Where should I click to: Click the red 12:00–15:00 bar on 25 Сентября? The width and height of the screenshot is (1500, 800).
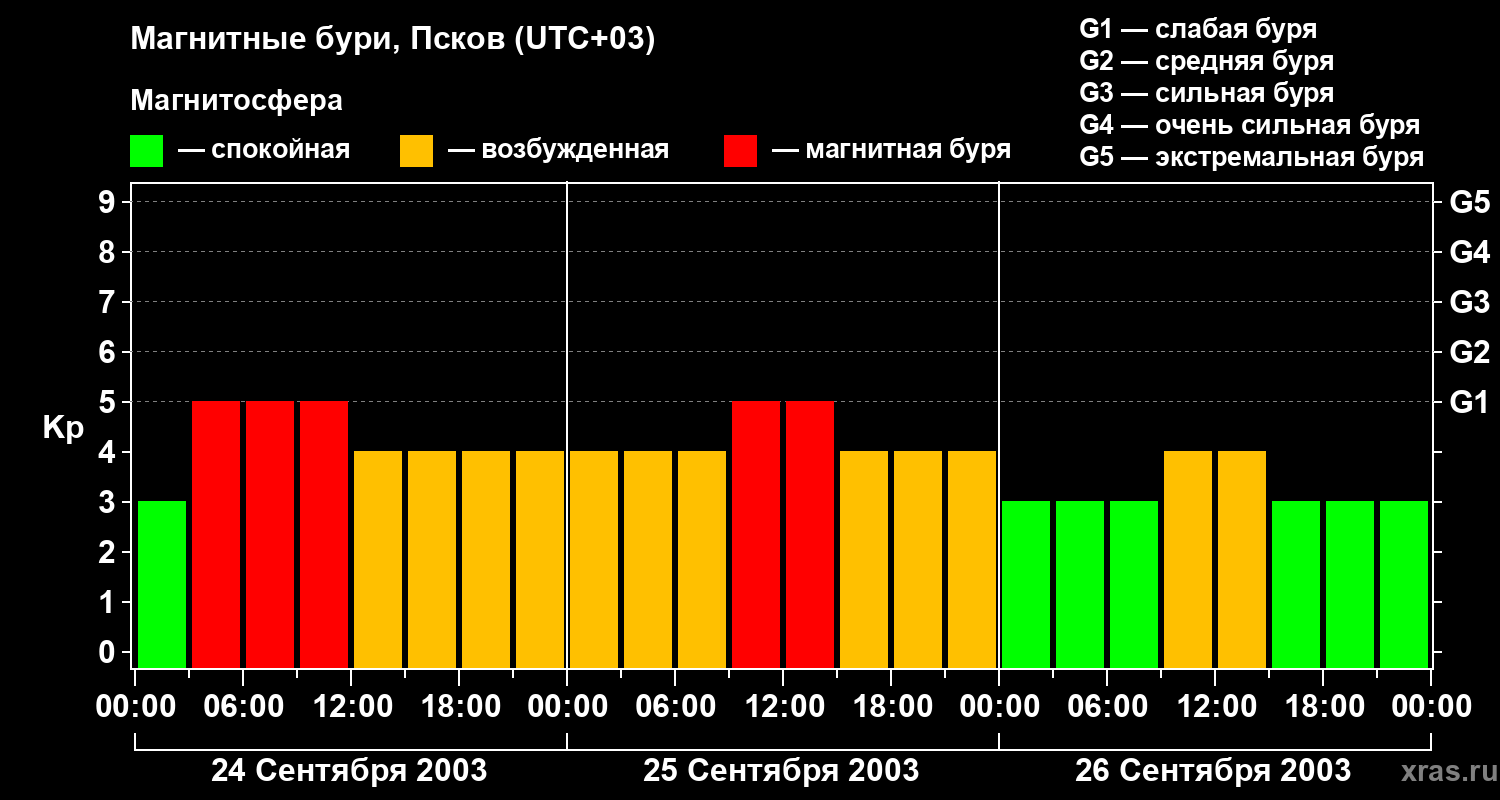pos(810,535)
